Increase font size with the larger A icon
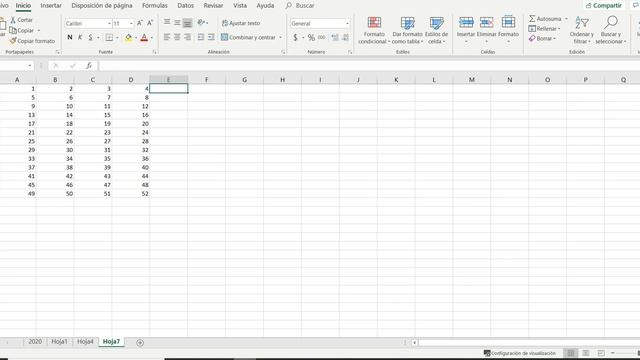This screenshot has height=360, width=640. coord(140,23)
